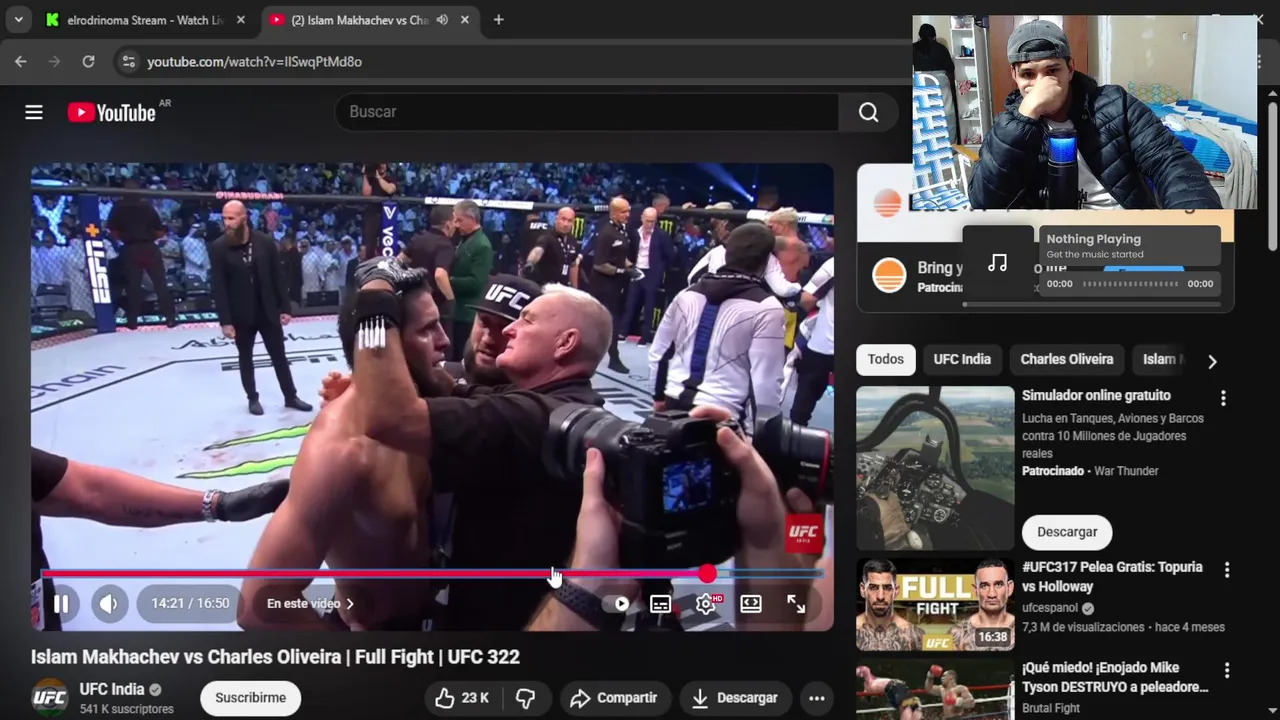Viewport: 1280px width, 720px height.
Task: Click the Descargar button under the video
Action: point(734,698)
